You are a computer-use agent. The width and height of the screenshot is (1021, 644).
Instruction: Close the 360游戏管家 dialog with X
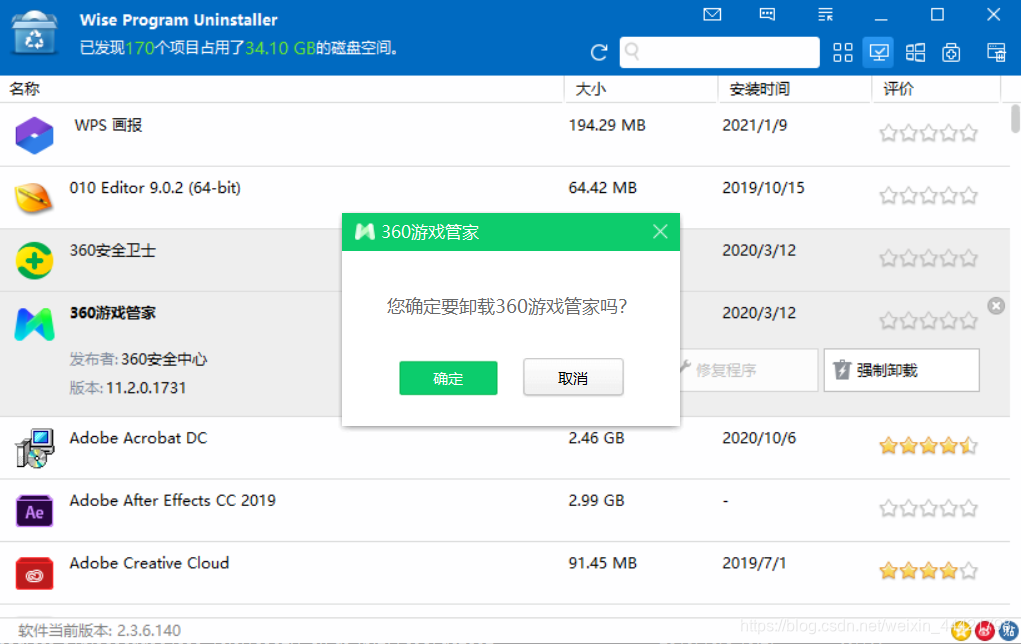coord(660,231)
